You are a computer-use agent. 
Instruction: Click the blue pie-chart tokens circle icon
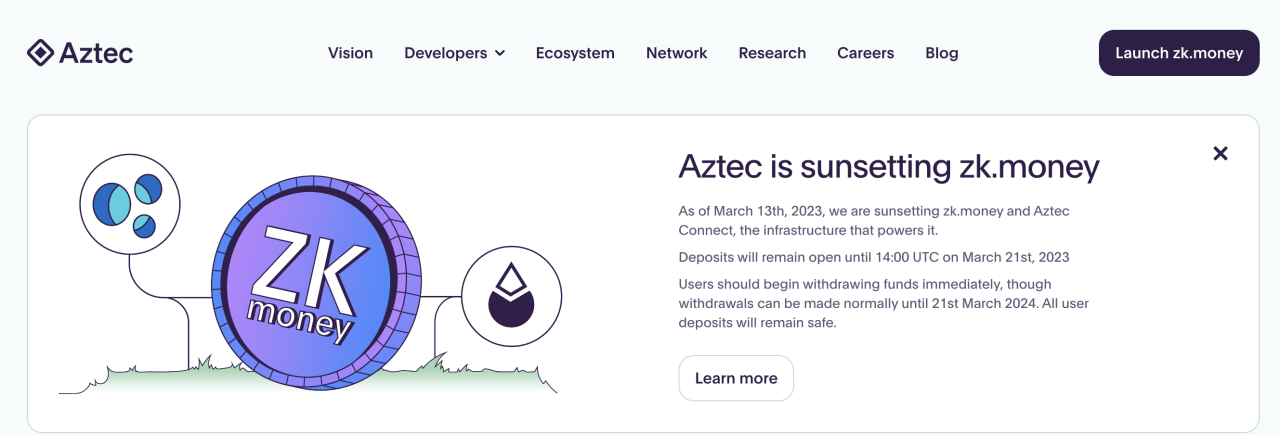tap(129, 205)
